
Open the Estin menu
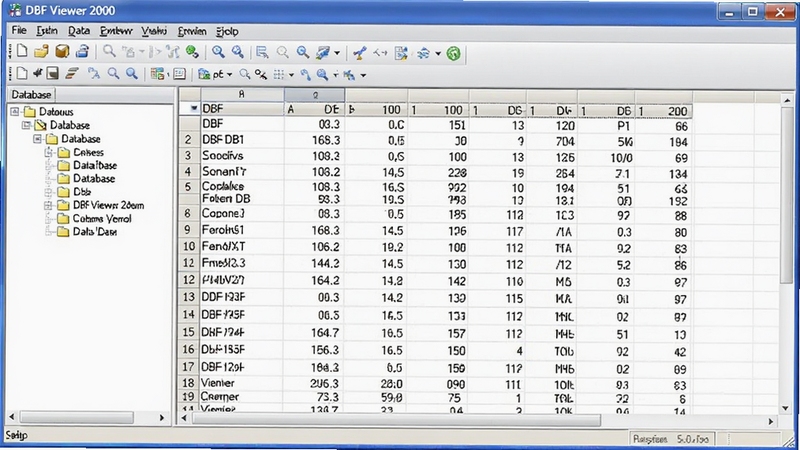pos(47,31)
